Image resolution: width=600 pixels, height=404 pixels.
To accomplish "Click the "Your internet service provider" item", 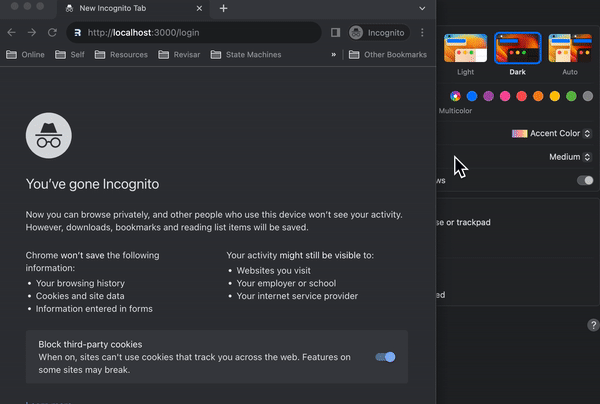I will (x=297, y=296).
